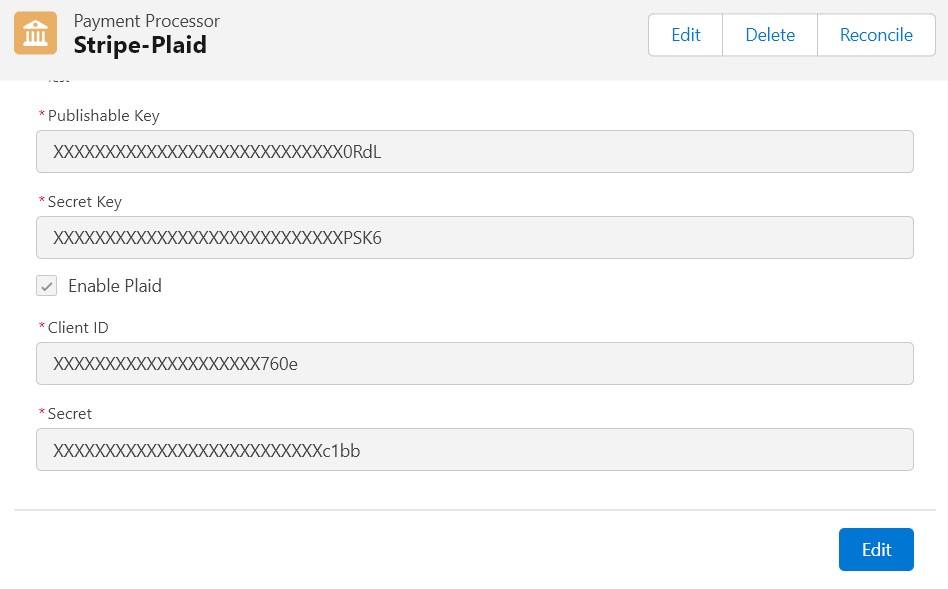Viewport: 948px width, 589px height.
Task: Click the Payment Processor bank icon
Action: click(x=36, y=34)
